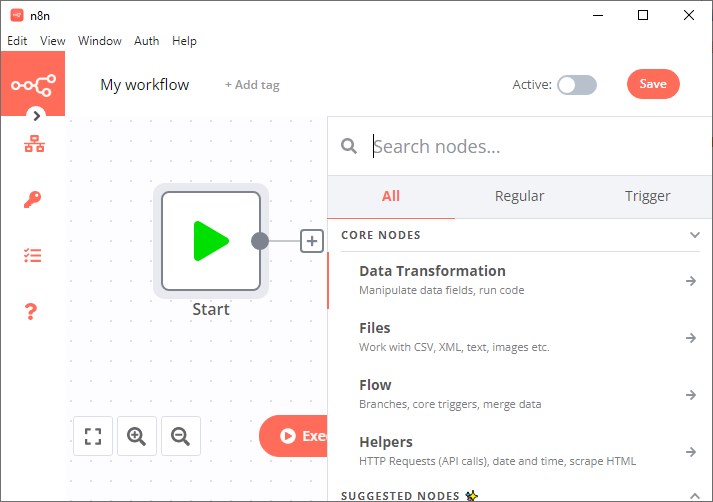Zoom out on the canvas
Viewport: 713px width, 502px height.
pos(181,436)
